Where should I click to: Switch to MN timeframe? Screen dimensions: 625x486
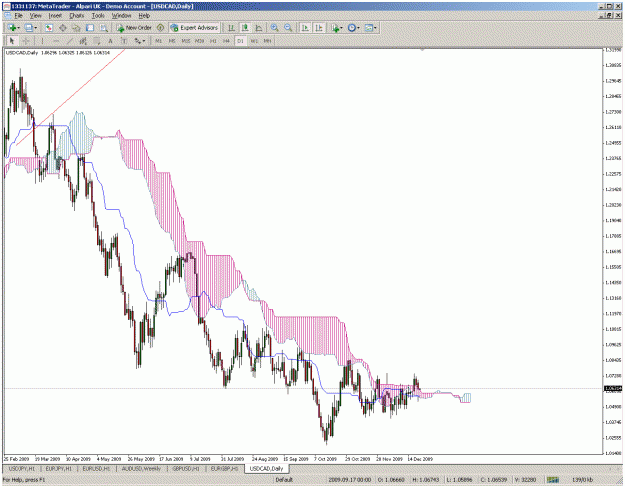(x=267, y=41)
